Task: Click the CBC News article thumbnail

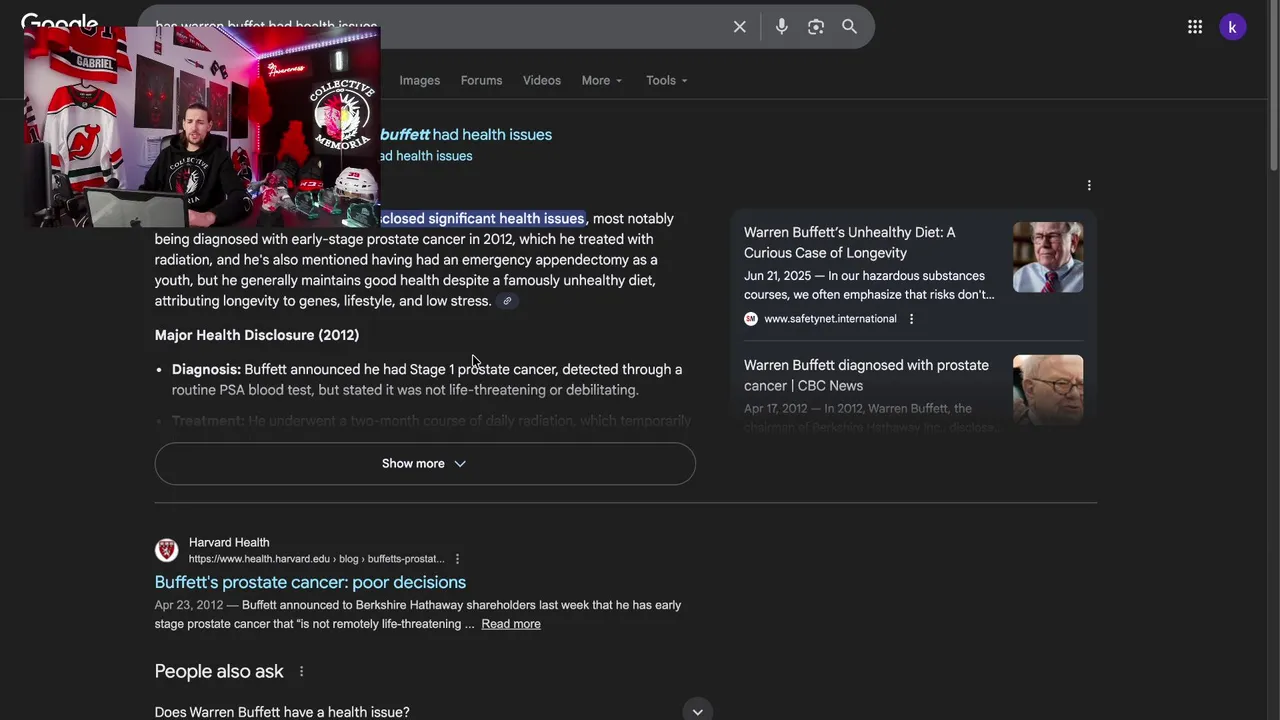Action: coord(1048,390)
